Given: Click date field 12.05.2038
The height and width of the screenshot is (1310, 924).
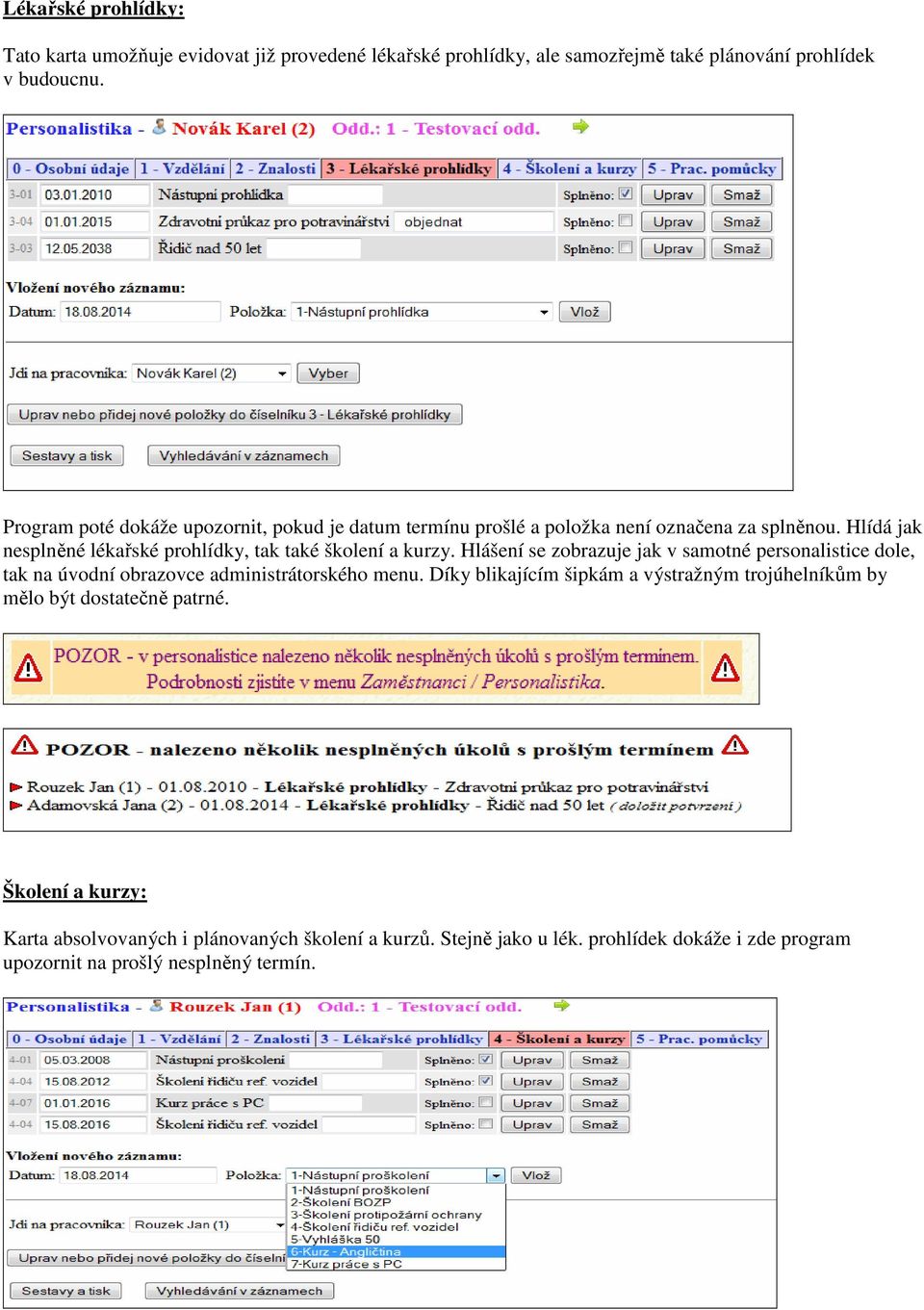Looking at the screenshot, I should (95, 248).
